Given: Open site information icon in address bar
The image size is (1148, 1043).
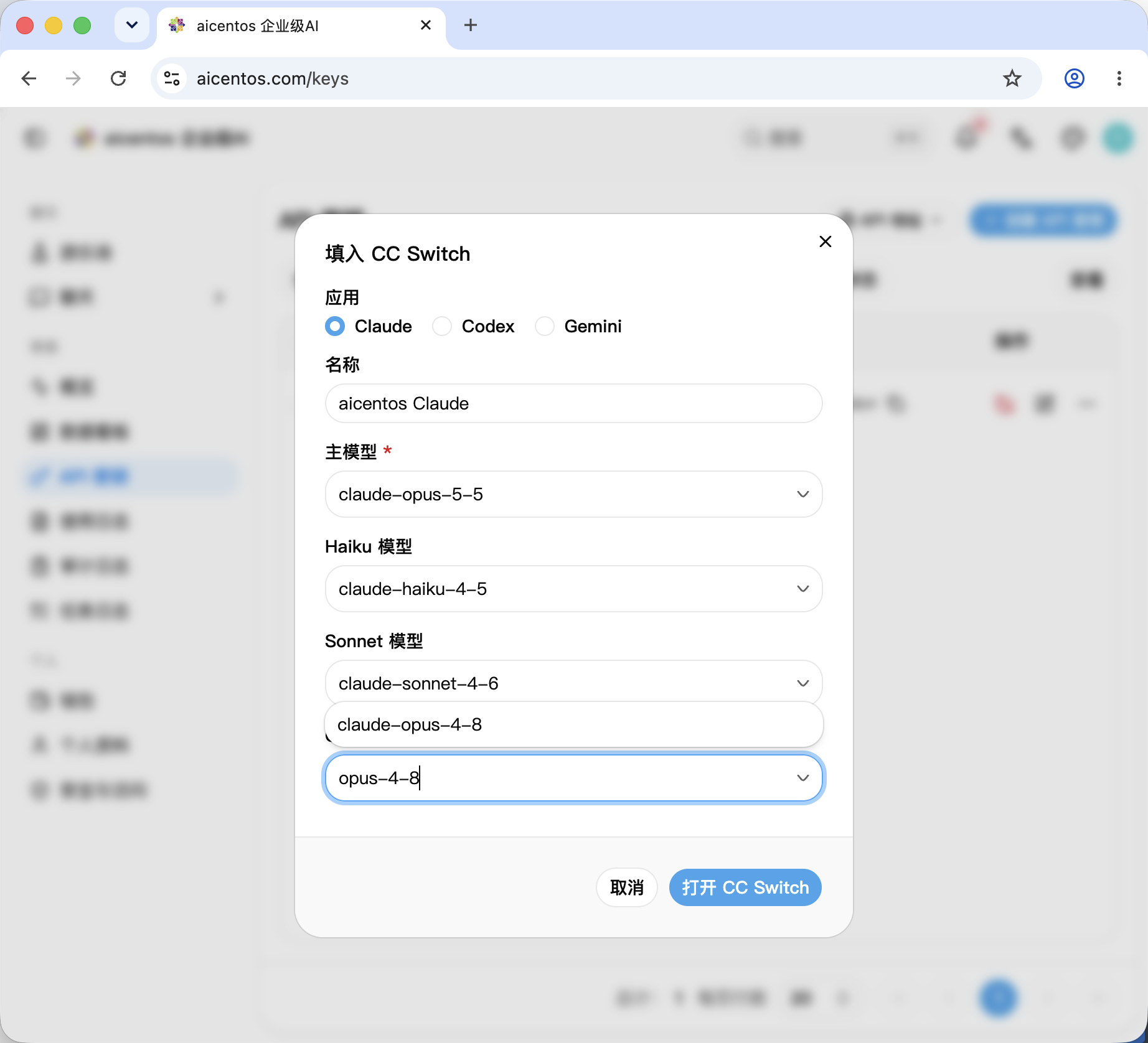Looking at the screenshot, I should [x=172, y=78].
